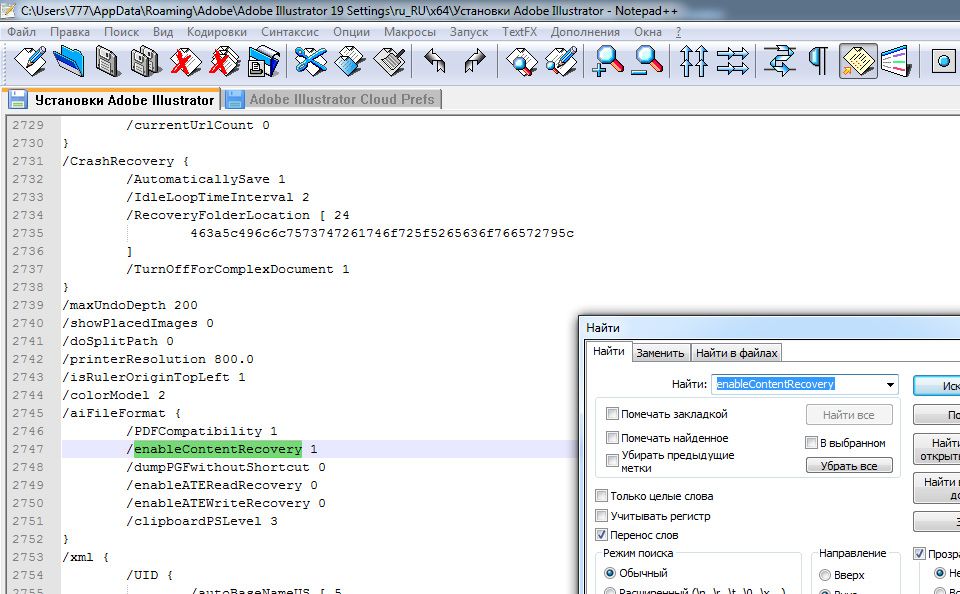Check the 'В выбранном' option

point(811,442)
